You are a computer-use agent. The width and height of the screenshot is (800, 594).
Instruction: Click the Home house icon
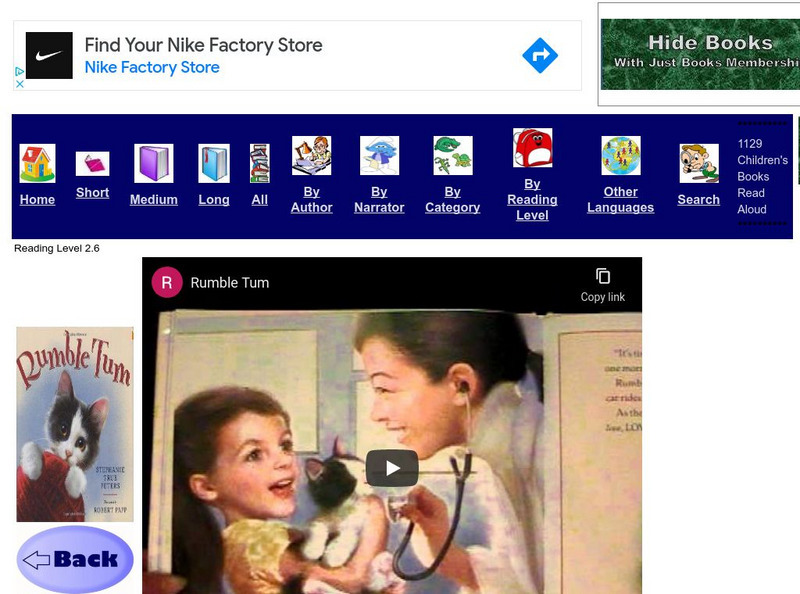tap(37, 163)
